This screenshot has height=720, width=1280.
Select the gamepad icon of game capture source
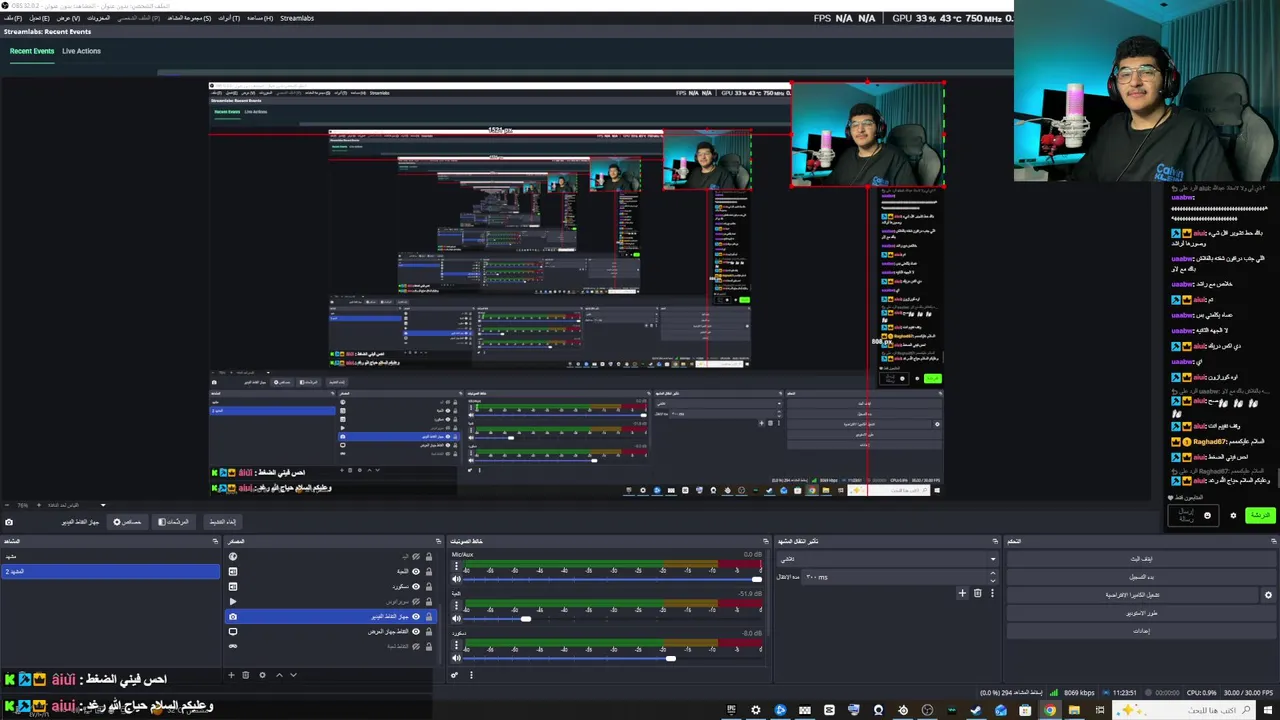(x=233, y=646)
